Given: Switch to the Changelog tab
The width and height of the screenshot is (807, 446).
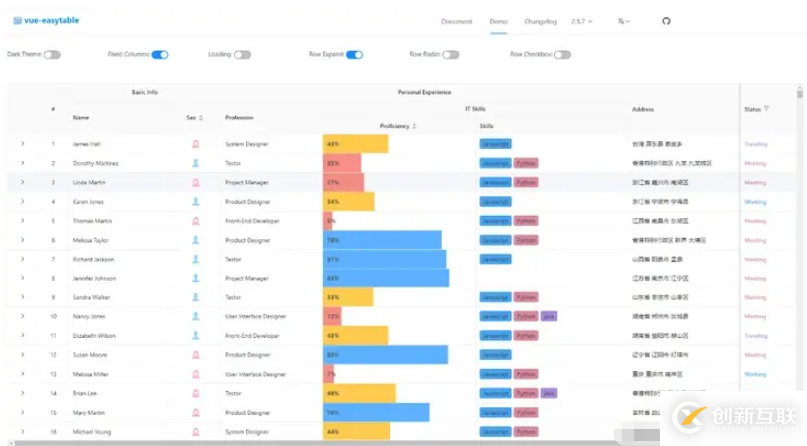Looking at the screenshot, I should coord(540,22).
